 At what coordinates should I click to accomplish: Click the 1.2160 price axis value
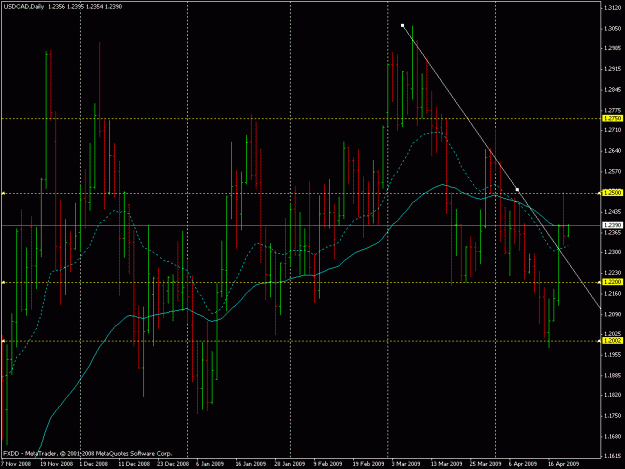tap(613, 294)
